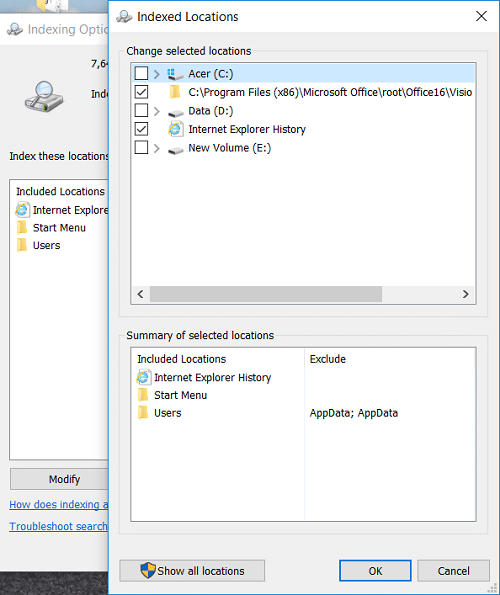Click the Show all locations button
The image size is (500, 595).
(x=192, y=571)
